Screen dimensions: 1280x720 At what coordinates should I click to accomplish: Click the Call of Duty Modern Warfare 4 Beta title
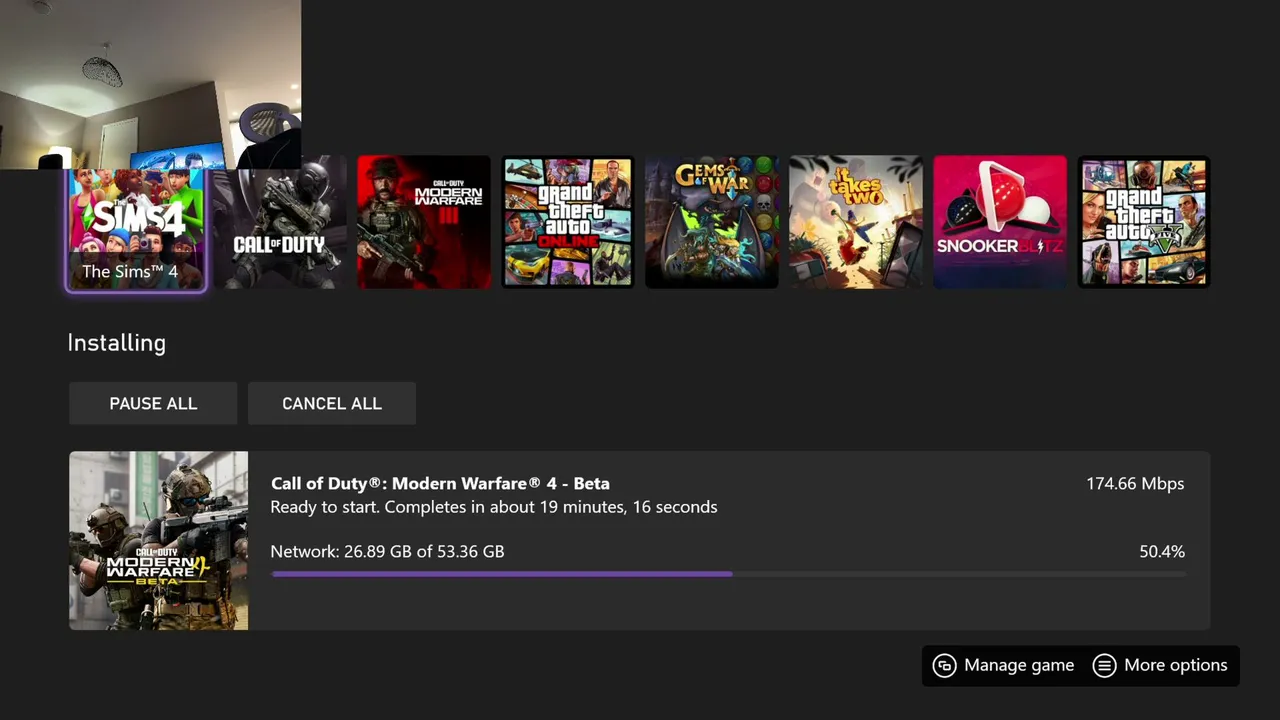[440, 483]
